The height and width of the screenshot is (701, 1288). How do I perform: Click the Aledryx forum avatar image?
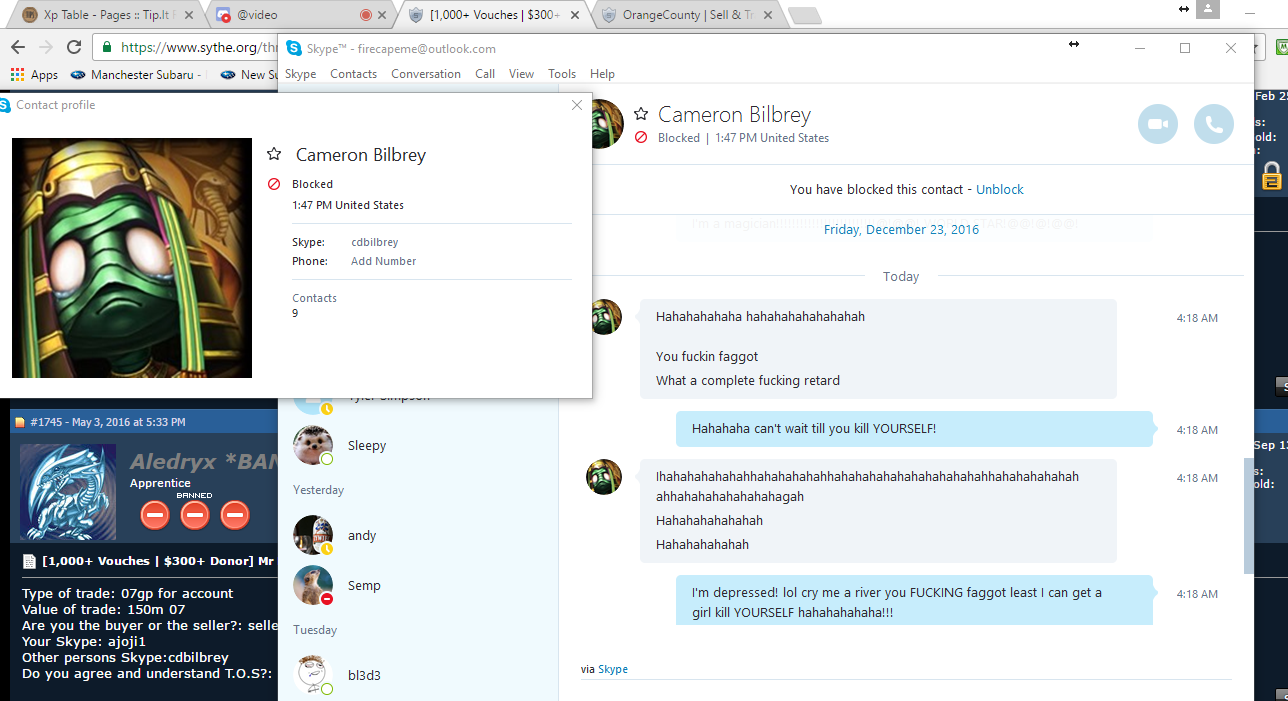tap(67, 494)
